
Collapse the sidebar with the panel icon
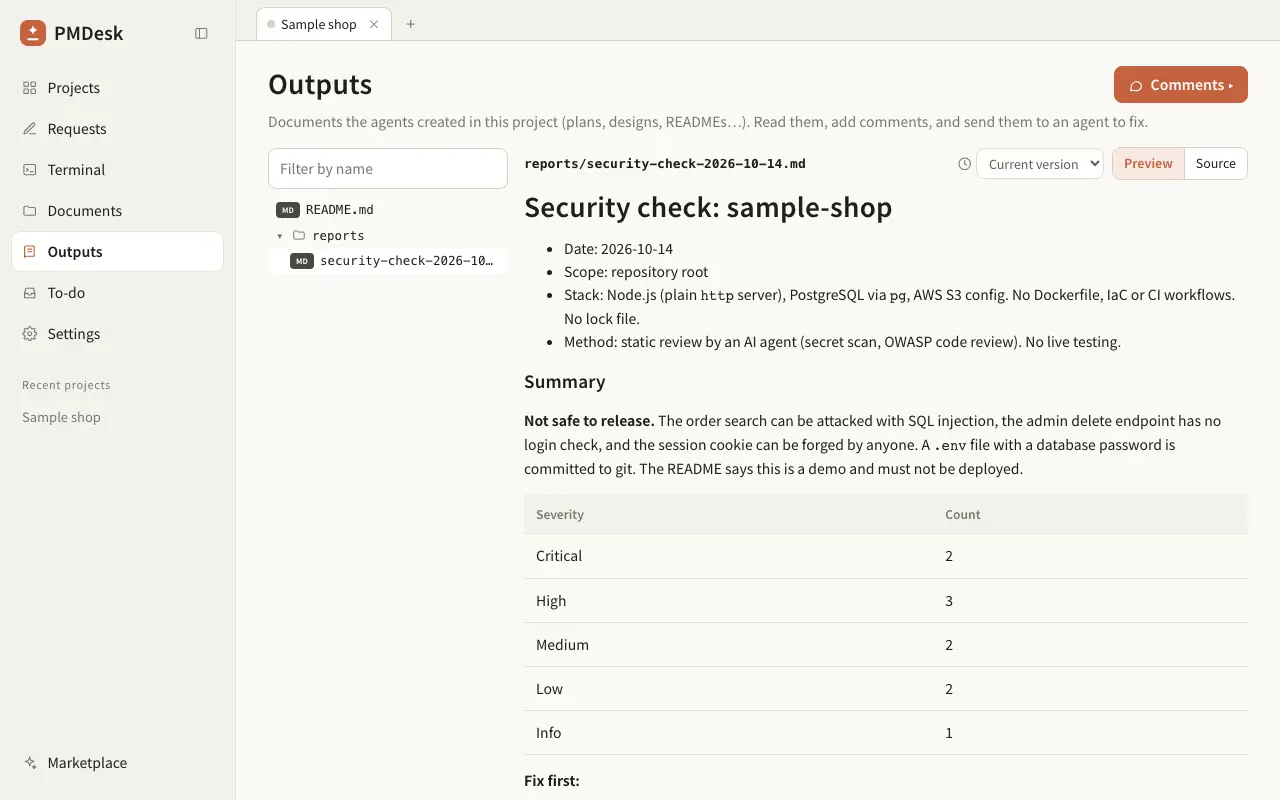201,33
